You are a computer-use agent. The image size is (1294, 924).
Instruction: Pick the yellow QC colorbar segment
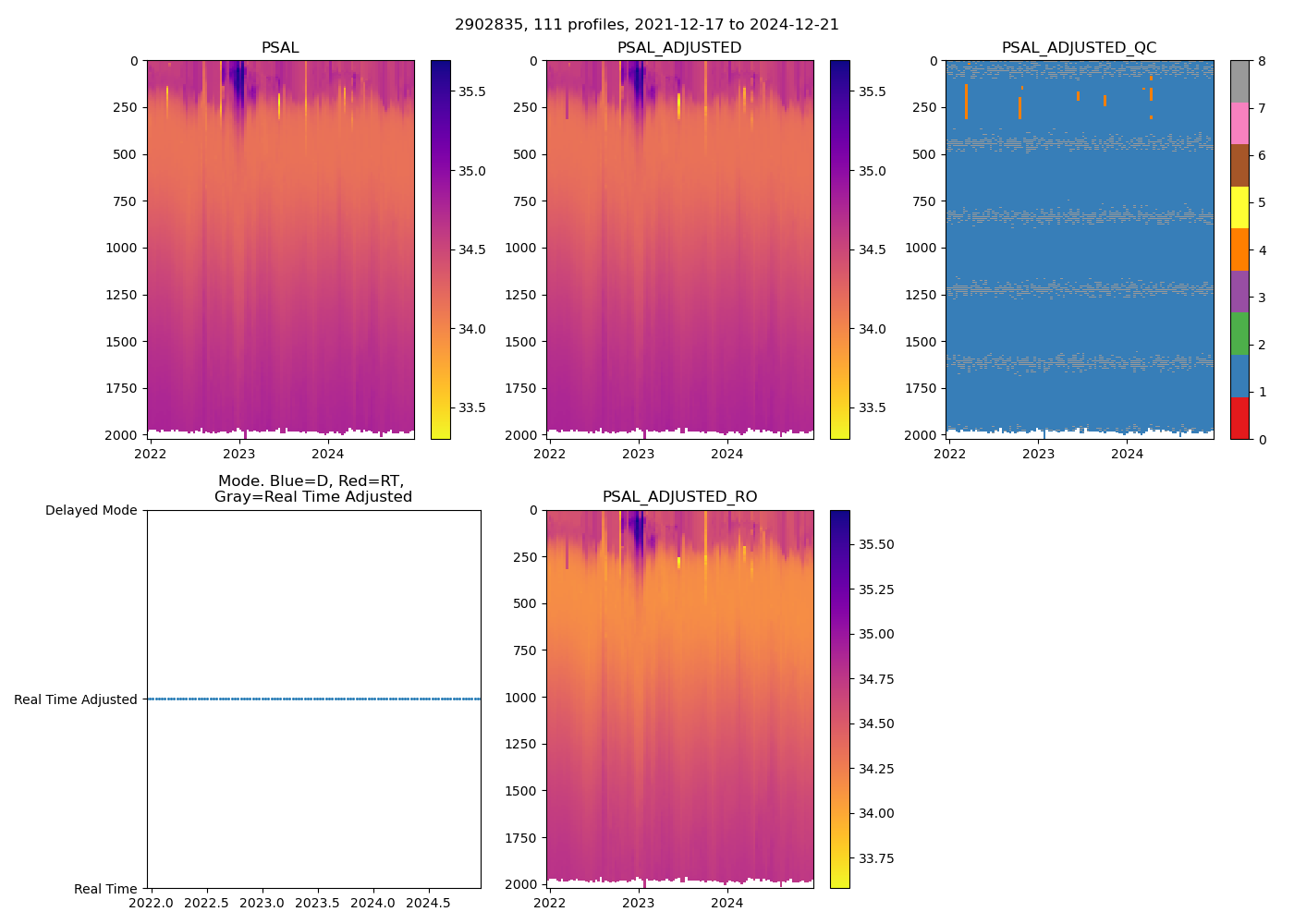tap(1239, 207)
